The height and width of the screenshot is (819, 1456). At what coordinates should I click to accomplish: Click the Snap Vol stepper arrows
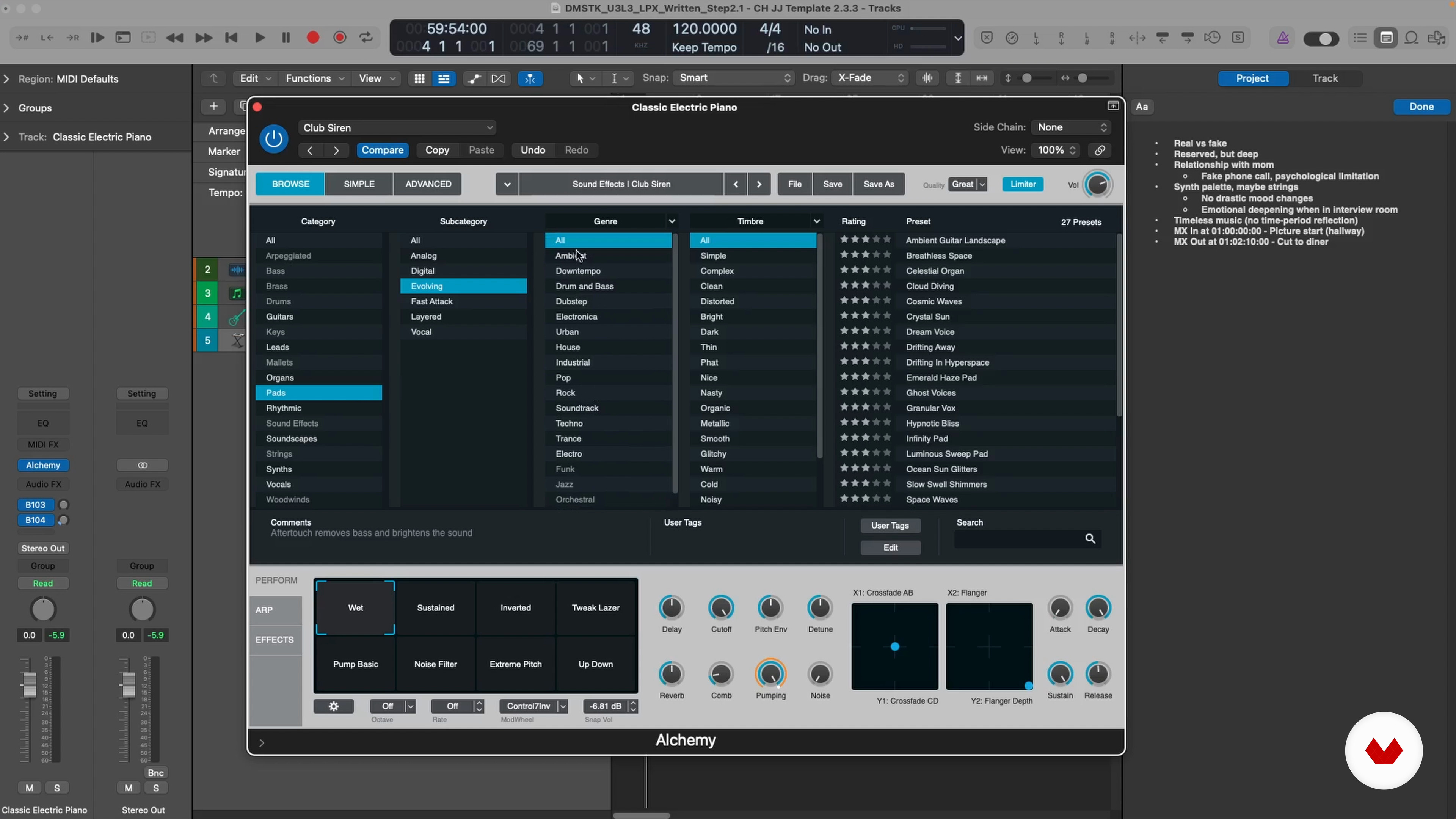coord(633,706)
